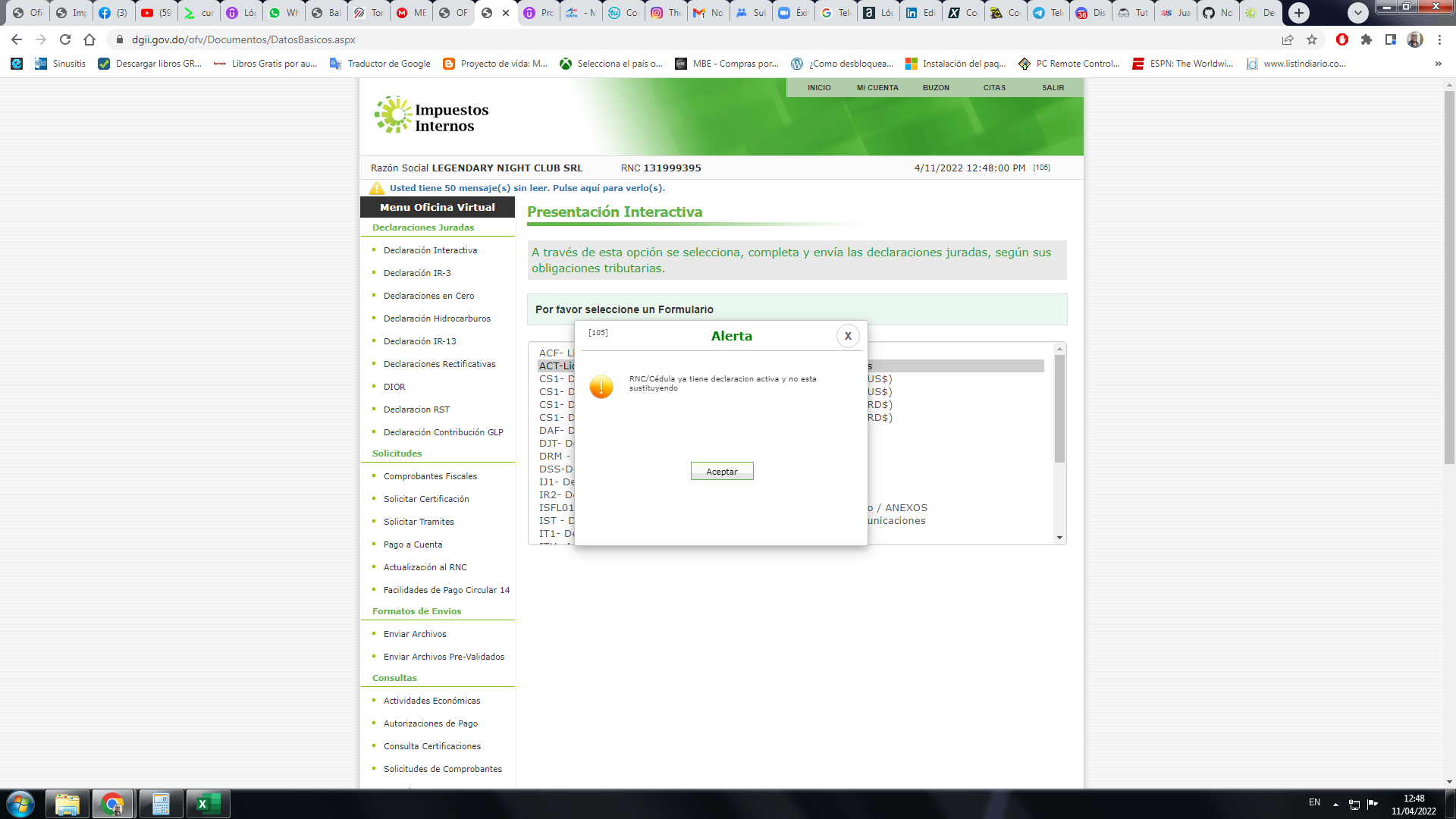Screen dimensions: 1456x819
Task: Open Excel from the taskbar
Action: tap(207, 804)
